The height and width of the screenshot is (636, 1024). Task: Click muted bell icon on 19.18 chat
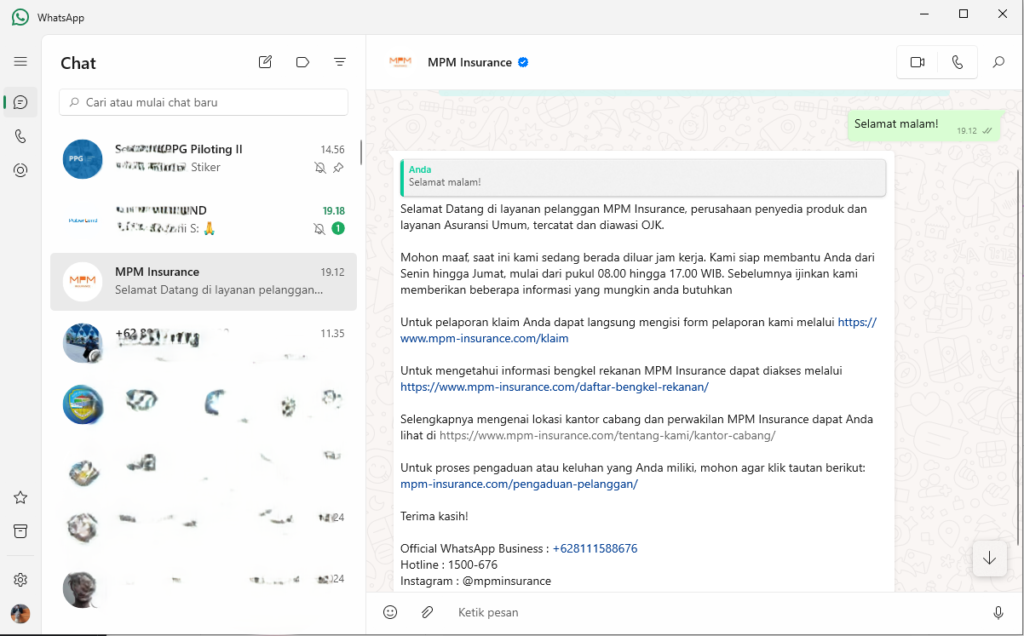[x=319, y=229]
